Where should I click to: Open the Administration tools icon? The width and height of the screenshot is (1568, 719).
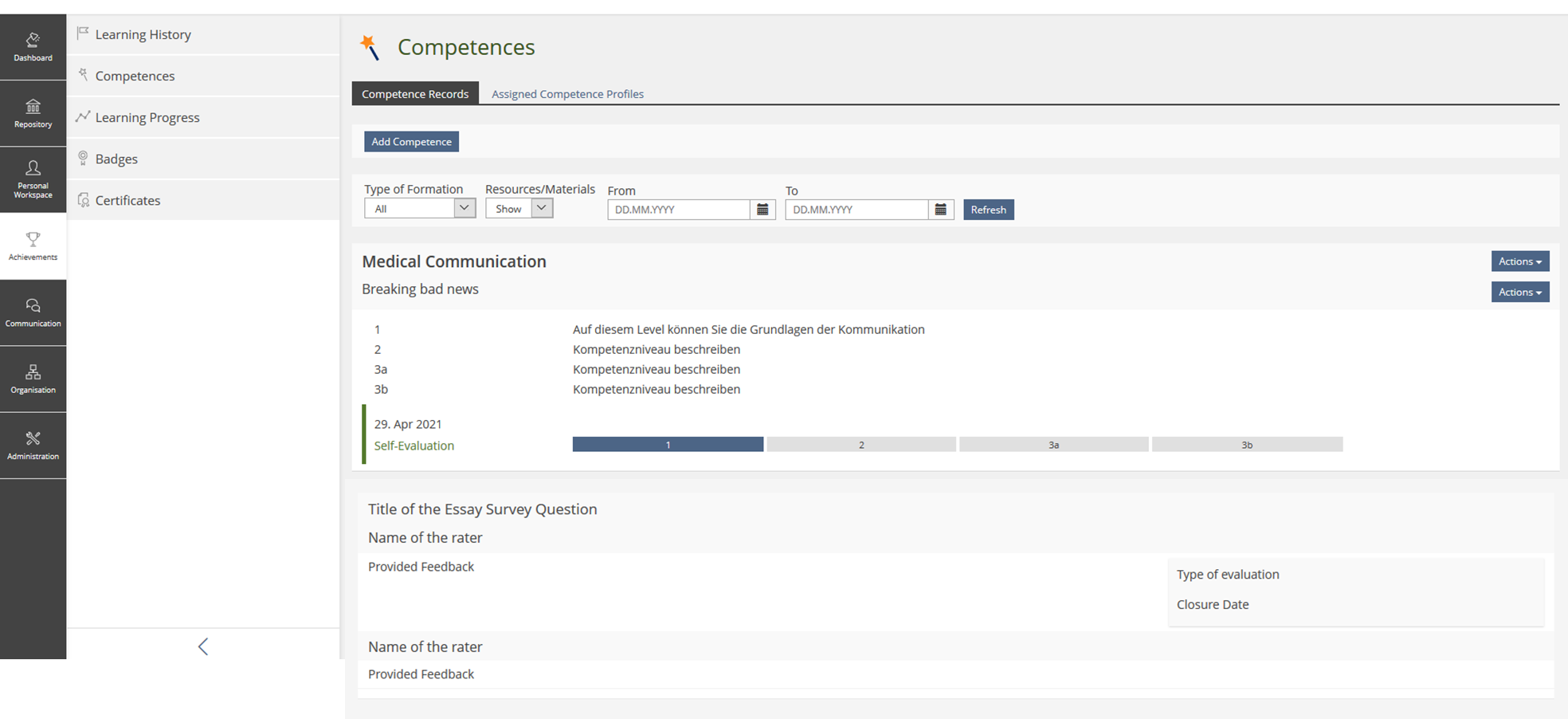point(33,445)
